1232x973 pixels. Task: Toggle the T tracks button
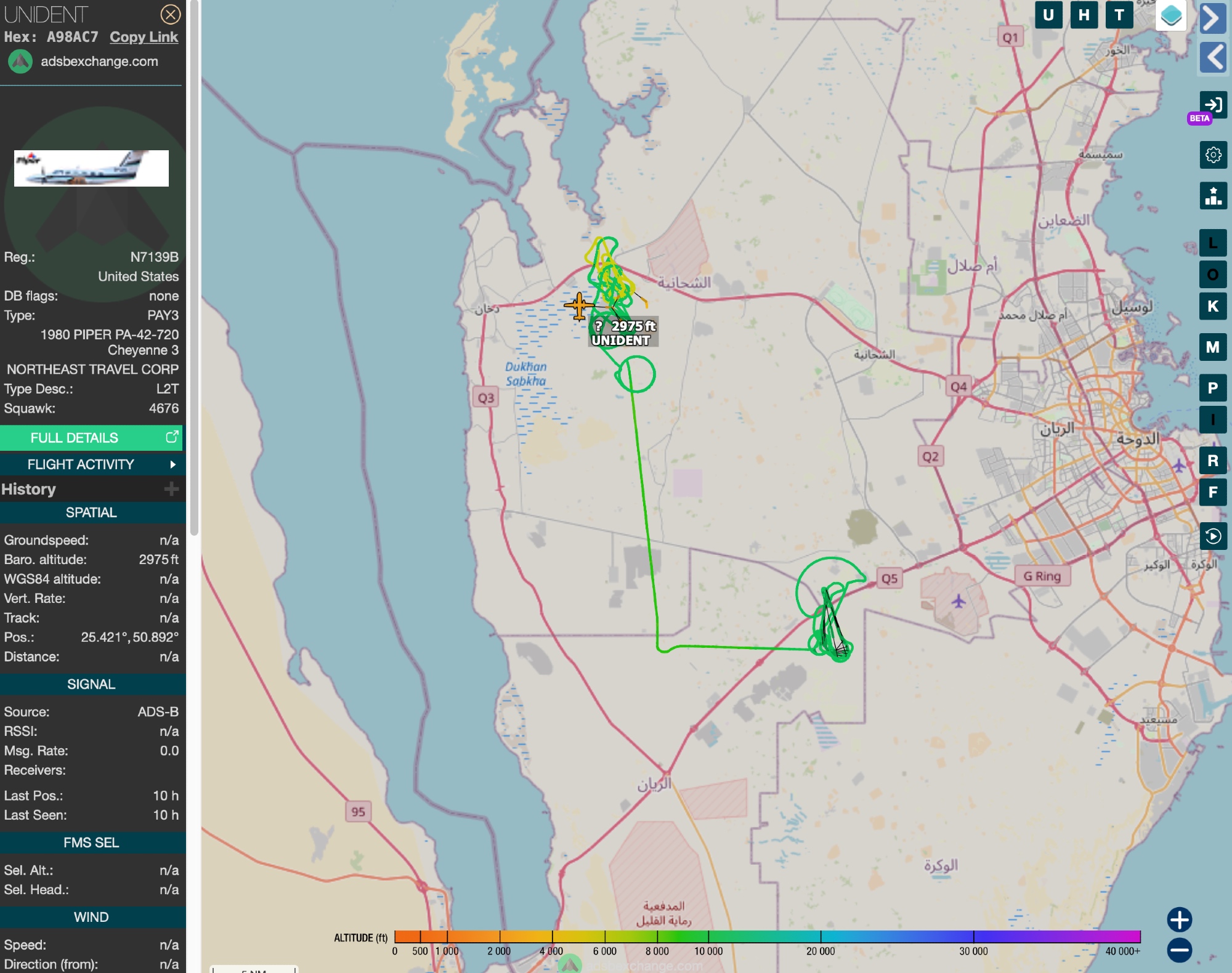coord(1119,15)
